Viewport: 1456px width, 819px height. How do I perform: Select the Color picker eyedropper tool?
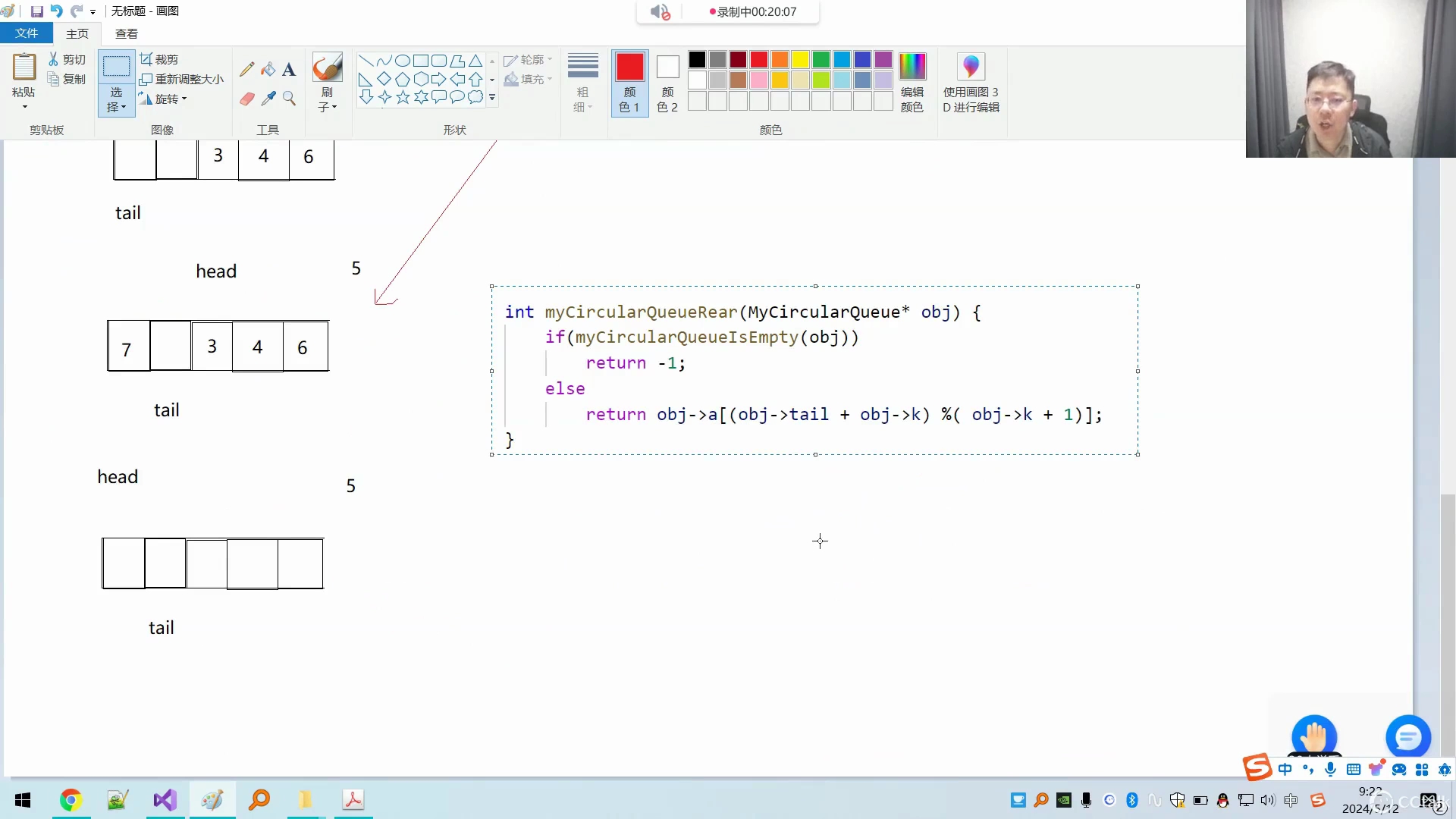(x=268, y=99)
